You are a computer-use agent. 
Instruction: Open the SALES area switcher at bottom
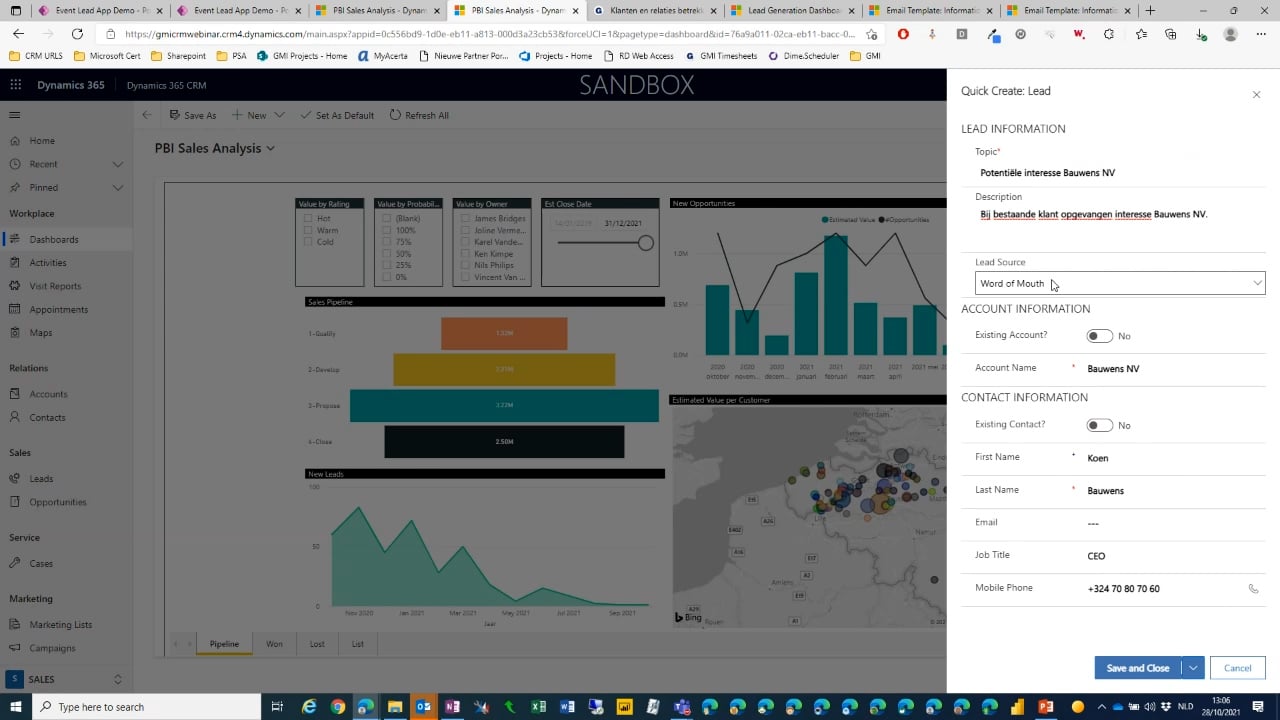[x=66, y=679]
